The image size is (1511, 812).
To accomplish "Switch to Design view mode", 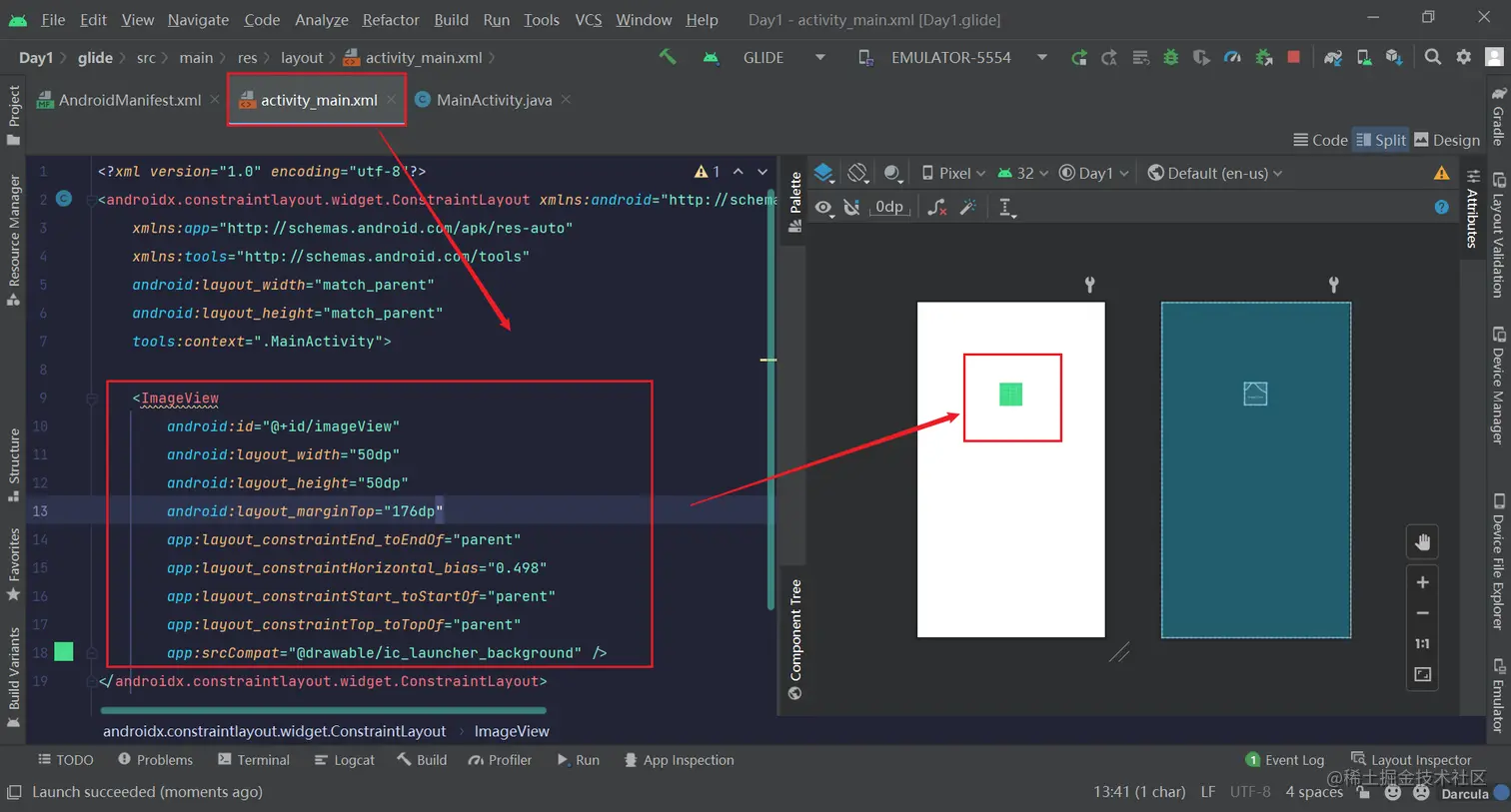I will [x=1447, y=140].
